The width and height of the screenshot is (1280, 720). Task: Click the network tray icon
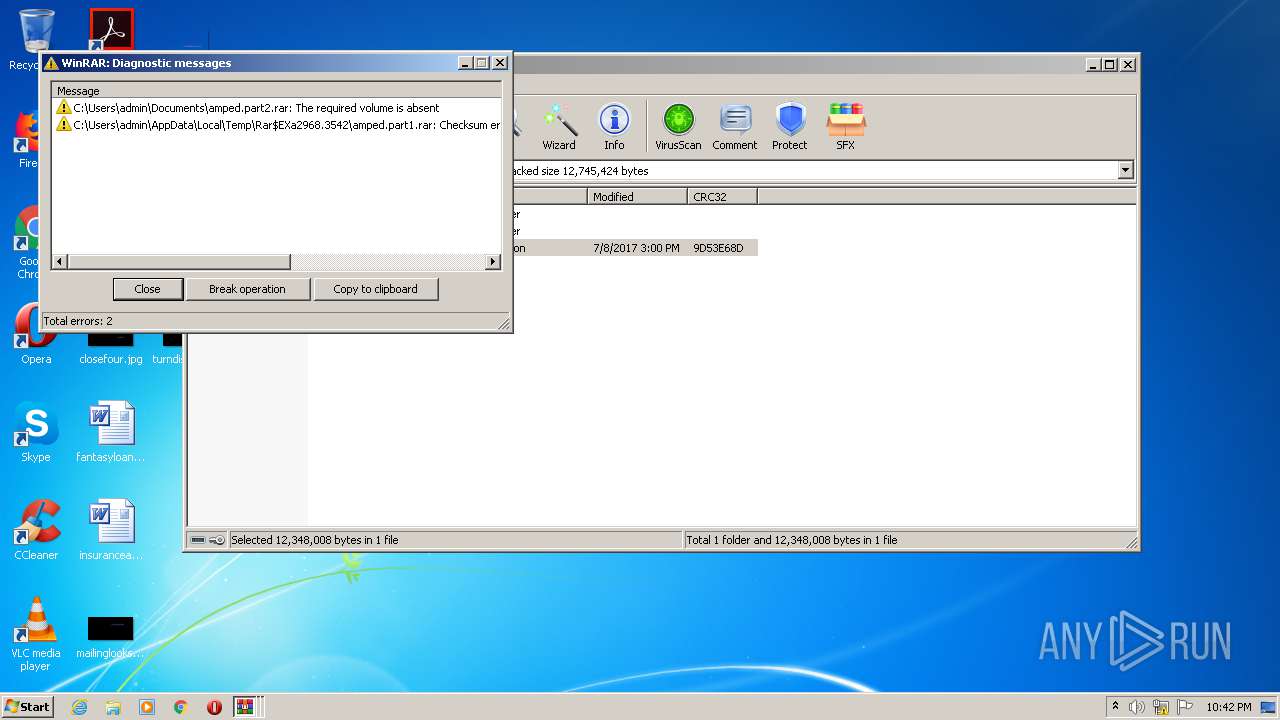(1161, 707)
